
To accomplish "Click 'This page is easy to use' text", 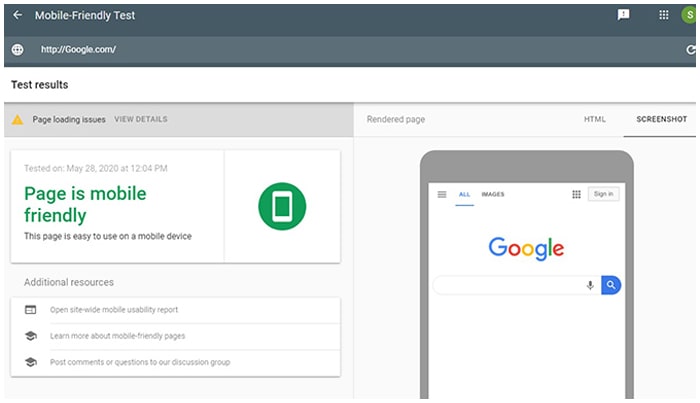I will click(x=108, y=236).
